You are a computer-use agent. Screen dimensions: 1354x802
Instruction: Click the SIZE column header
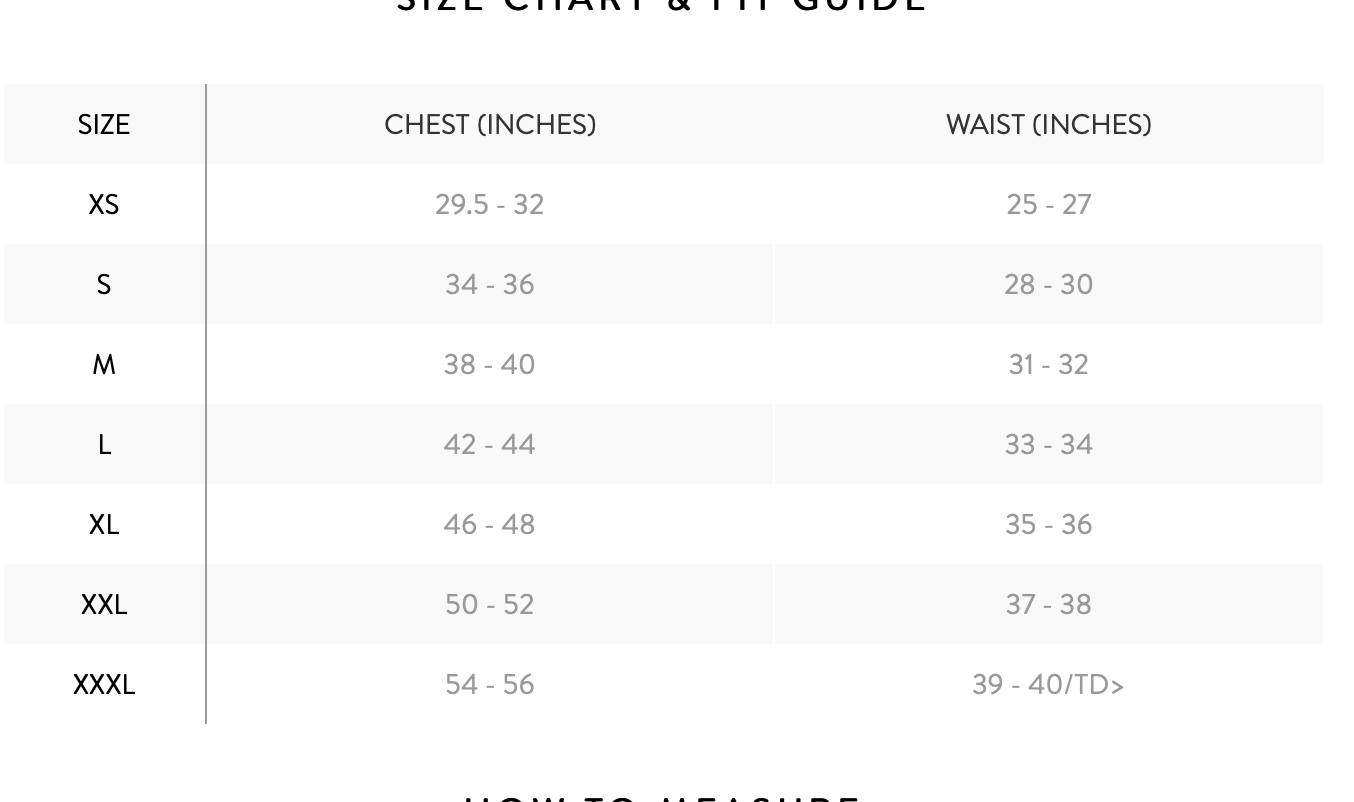pyautogui.click(x=104, y=125)
